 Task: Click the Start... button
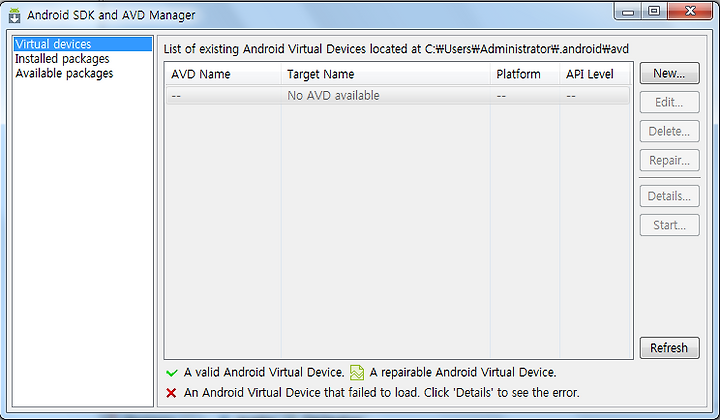click(x=669, y=225)
